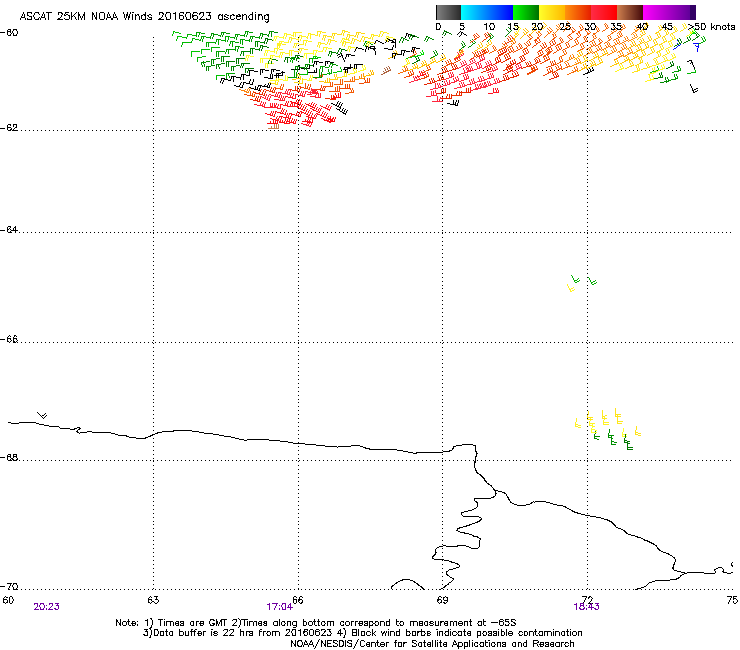This screenshot has height=650, width=740.
Task: Click the cyan-blue 5-15 knots legend segment
Action: tap(487, 12)
